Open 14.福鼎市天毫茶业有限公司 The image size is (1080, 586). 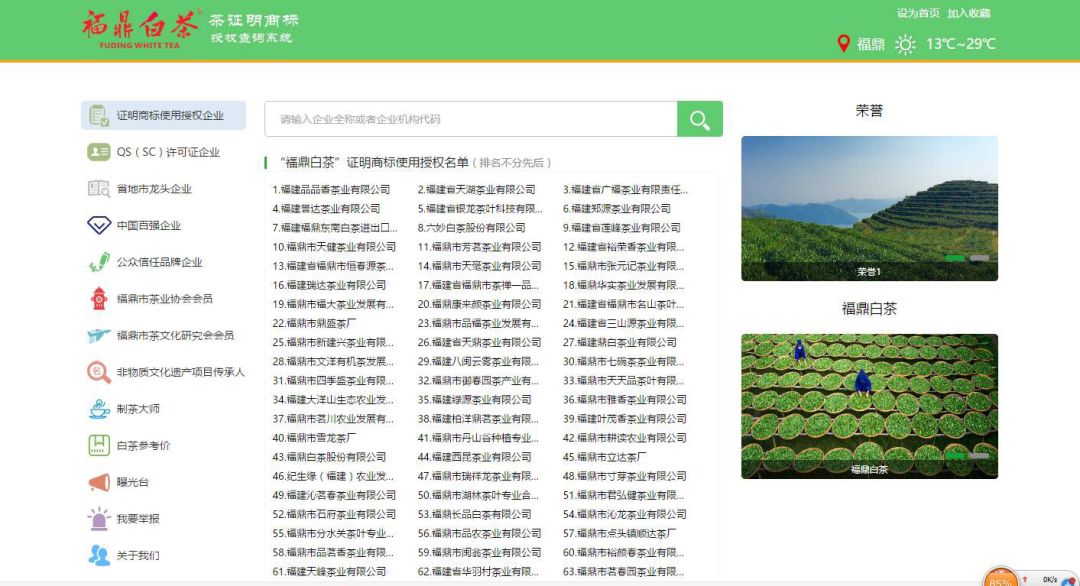479,266
